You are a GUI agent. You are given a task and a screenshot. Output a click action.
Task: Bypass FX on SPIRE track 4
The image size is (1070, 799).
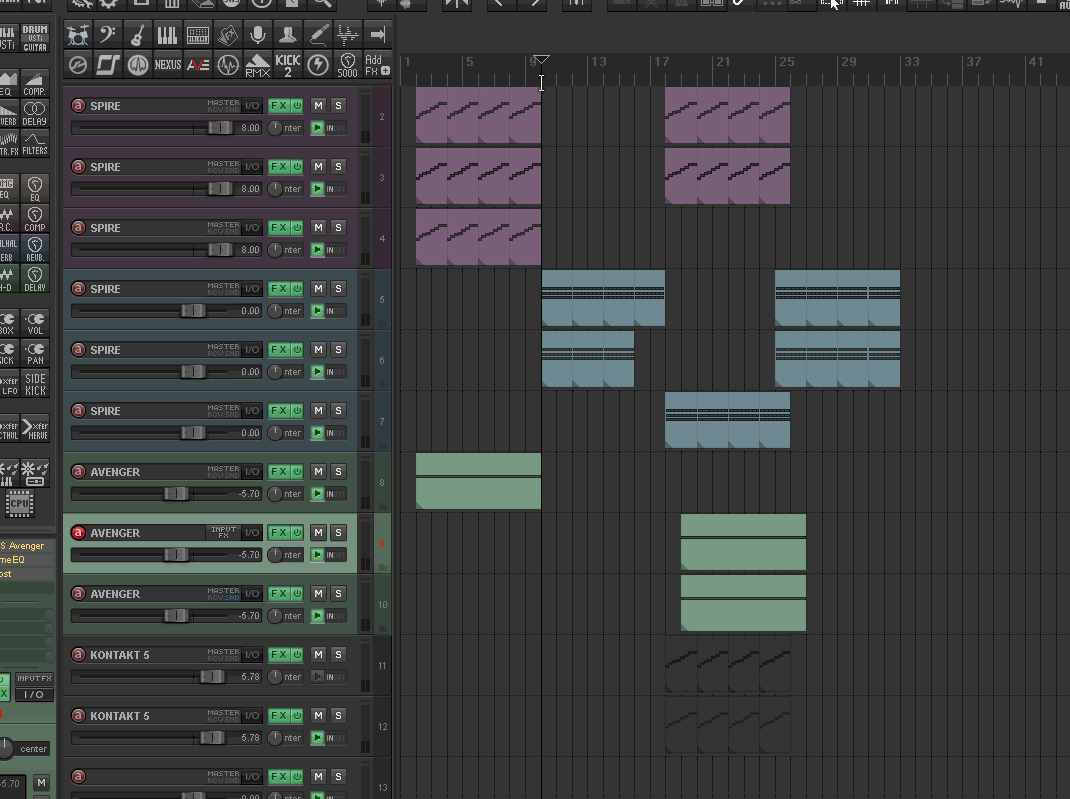click(298, 227)
